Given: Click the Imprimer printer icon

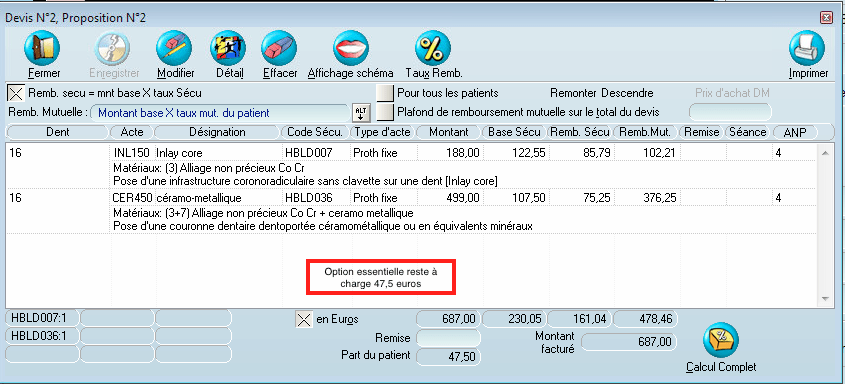Looking at the screenshot, I should pos(807,48).
